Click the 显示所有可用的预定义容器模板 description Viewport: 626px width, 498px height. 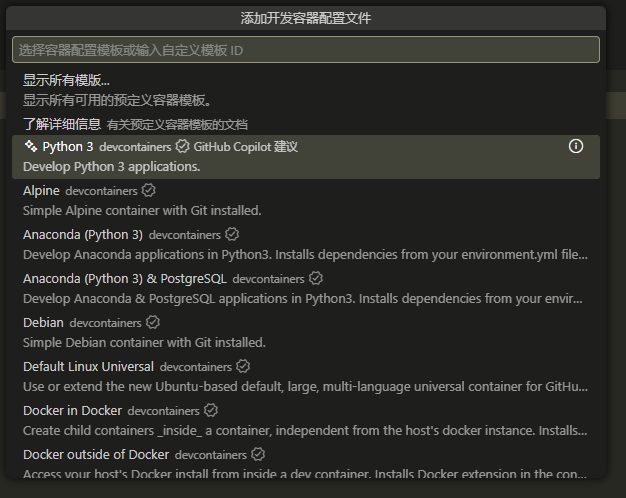[117, 100]
